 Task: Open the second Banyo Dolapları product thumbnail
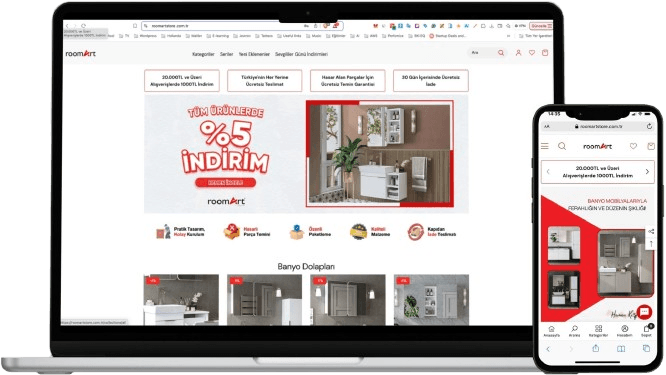[x=264, y=300]
